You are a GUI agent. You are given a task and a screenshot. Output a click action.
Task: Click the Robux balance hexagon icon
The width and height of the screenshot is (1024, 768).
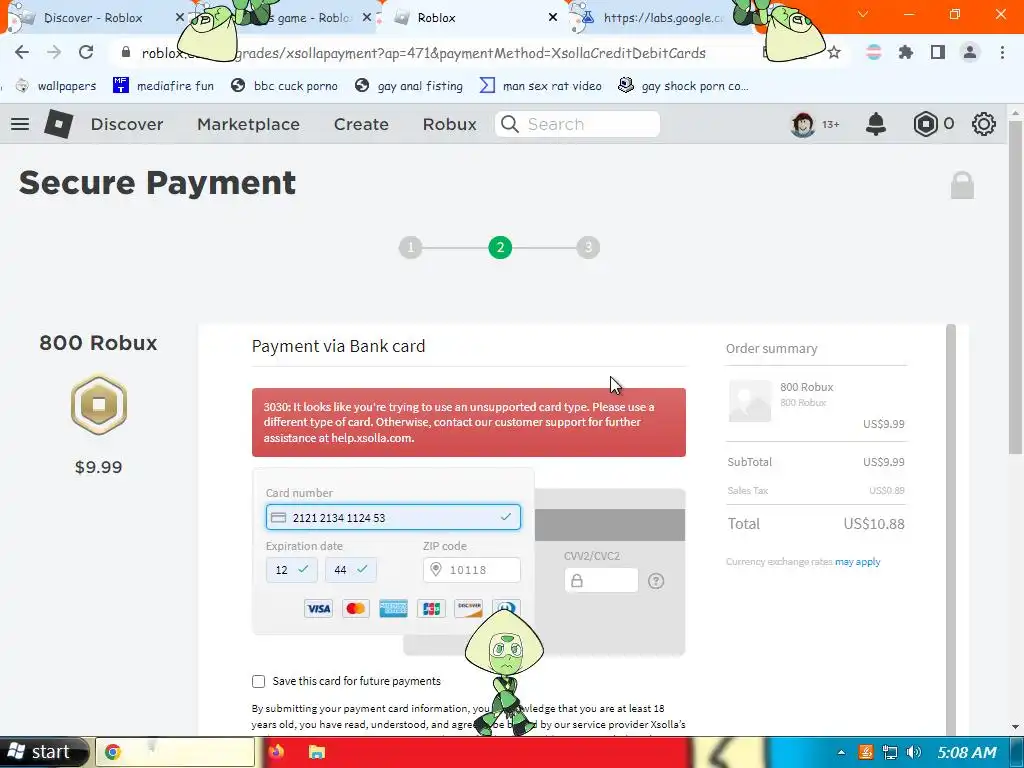(925, 124)
